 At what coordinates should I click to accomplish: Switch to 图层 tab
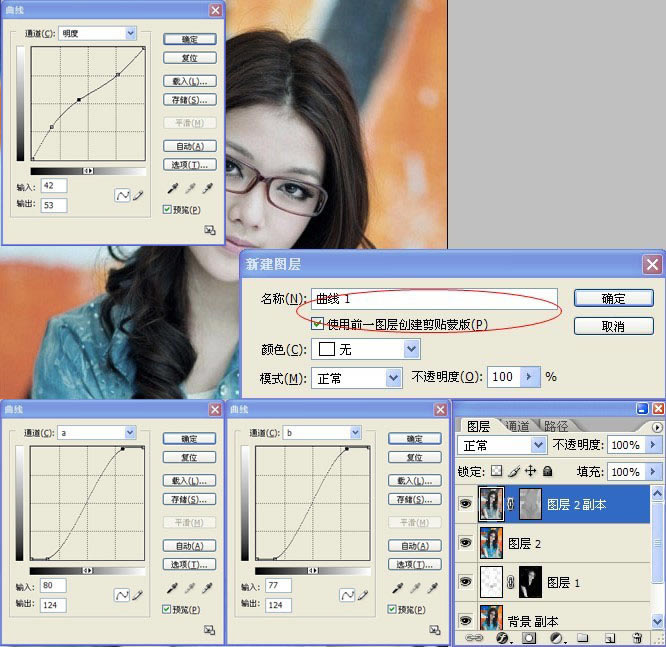(x=478, y=426)
